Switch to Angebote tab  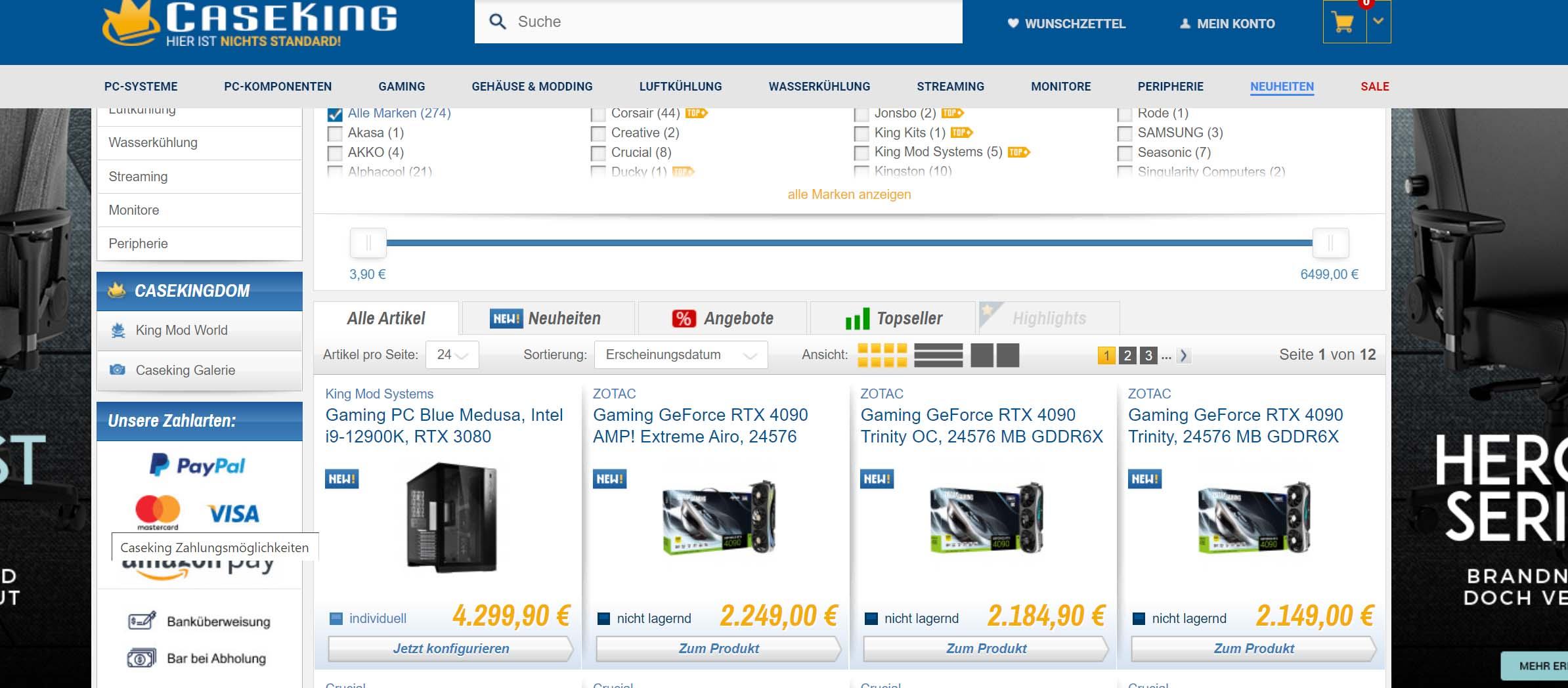click(x=722, y=318)
